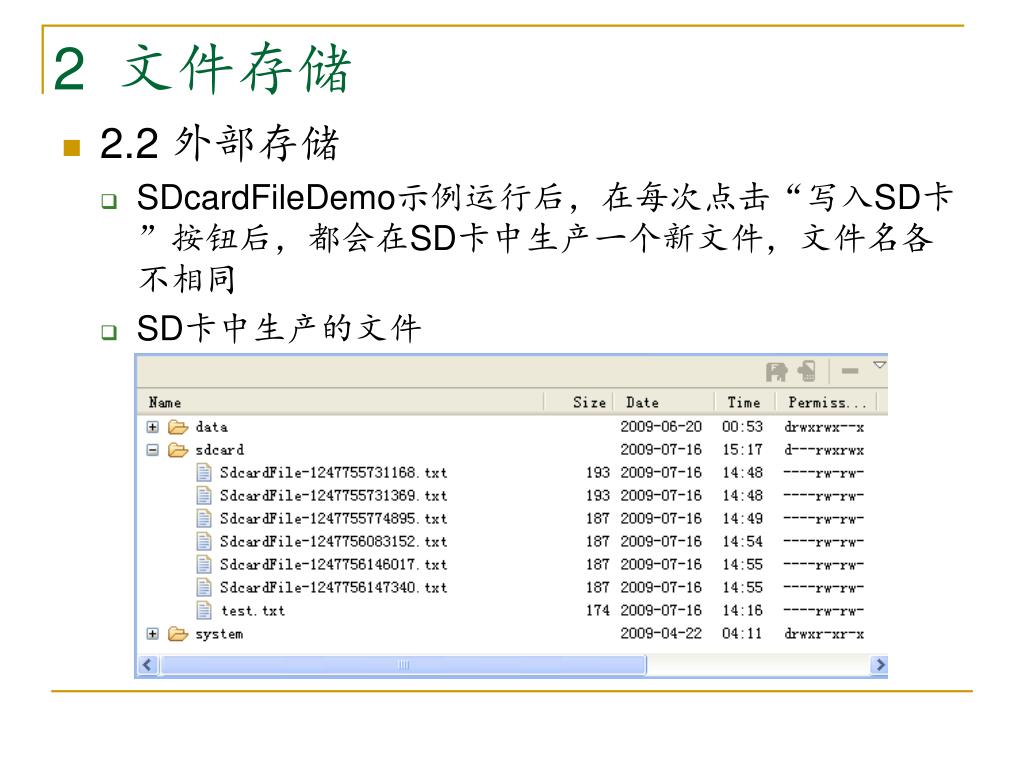Select file name SdcardFile-1247756147340.txt

(333, 587)
